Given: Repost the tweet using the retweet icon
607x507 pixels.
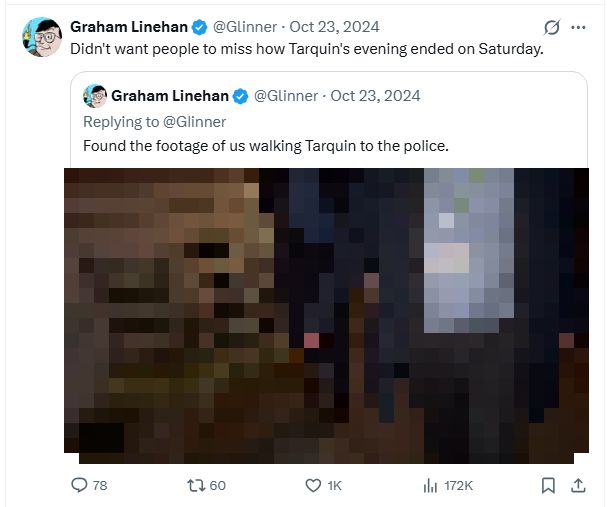Looking at the screenshot, I should (x=196, y=485).
